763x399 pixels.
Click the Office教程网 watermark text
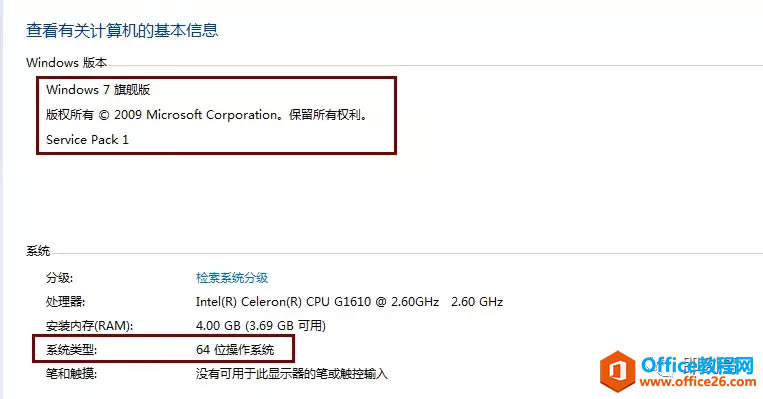(697, 365)
